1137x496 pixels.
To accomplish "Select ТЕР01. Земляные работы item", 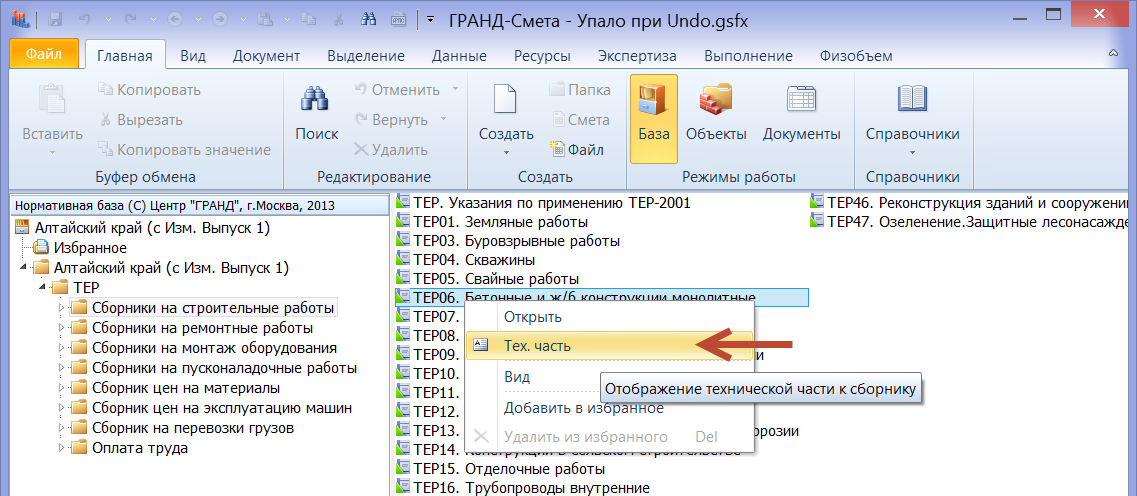I will pos(492,221).
